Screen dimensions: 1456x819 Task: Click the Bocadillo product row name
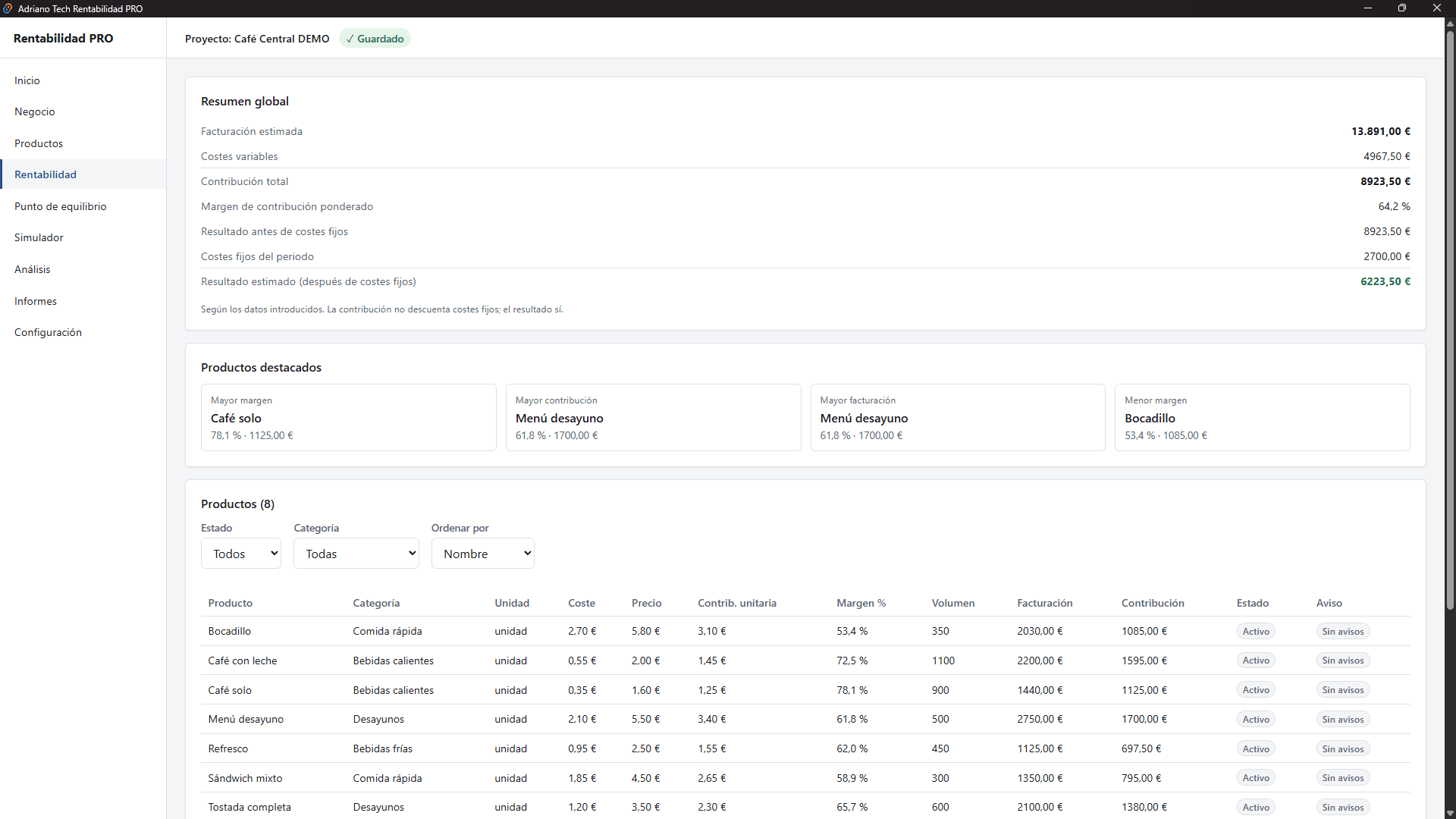230,631
